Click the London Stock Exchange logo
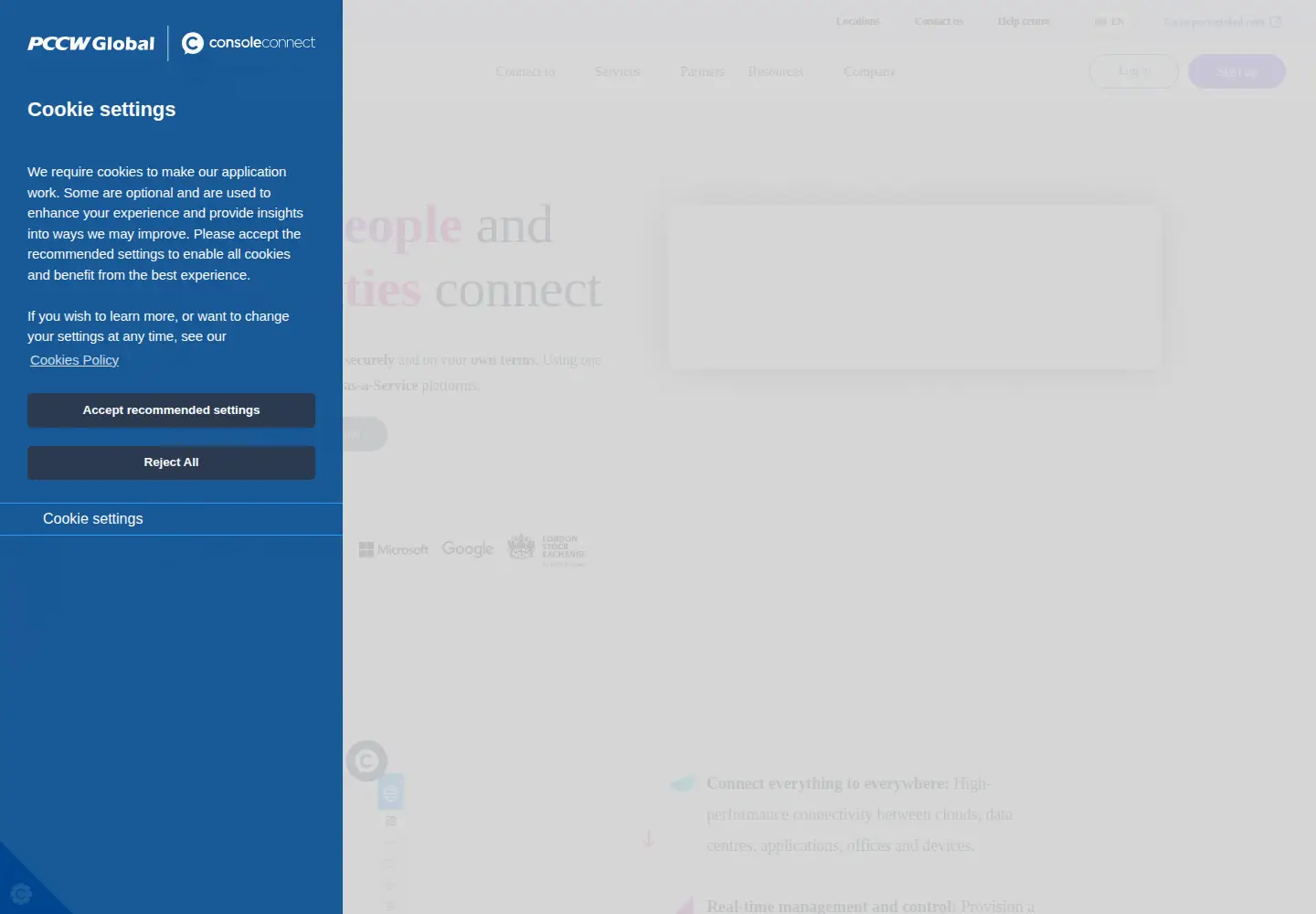Viewport: 1316px width, 914px height. coord(546,549)
